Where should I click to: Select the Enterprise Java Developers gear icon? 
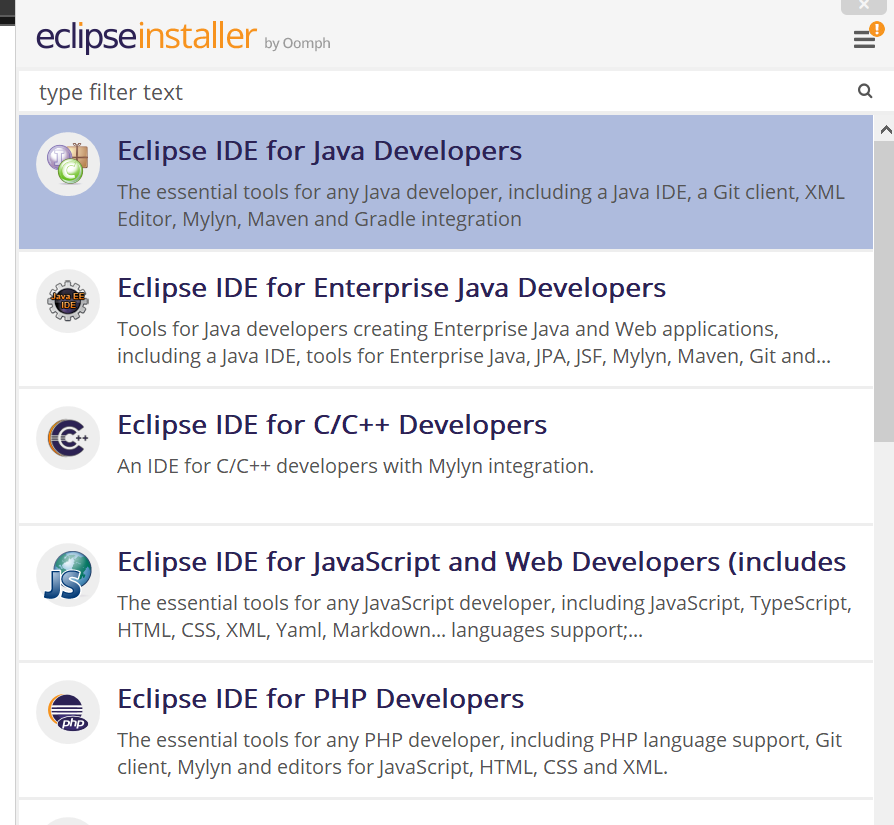(x=67, y=301)
